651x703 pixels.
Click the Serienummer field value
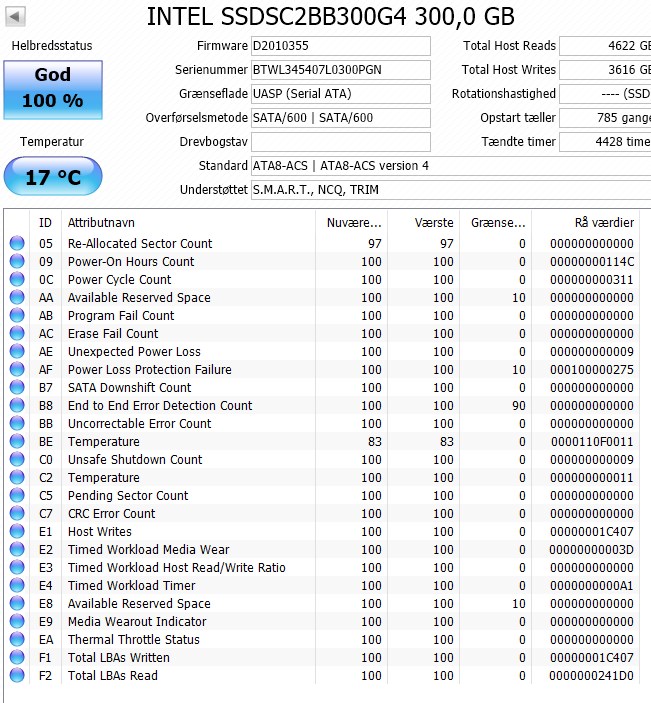coord(340,70)
